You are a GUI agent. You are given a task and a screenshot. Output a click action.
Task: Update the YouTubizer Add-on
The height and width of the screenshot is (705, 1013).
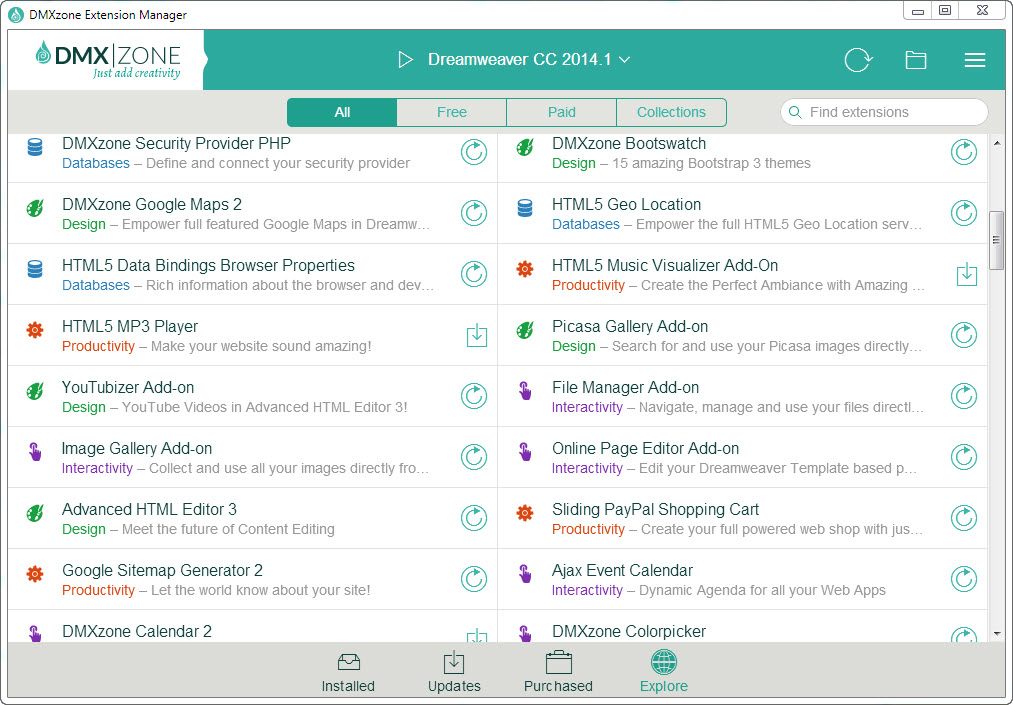(474, 396)
